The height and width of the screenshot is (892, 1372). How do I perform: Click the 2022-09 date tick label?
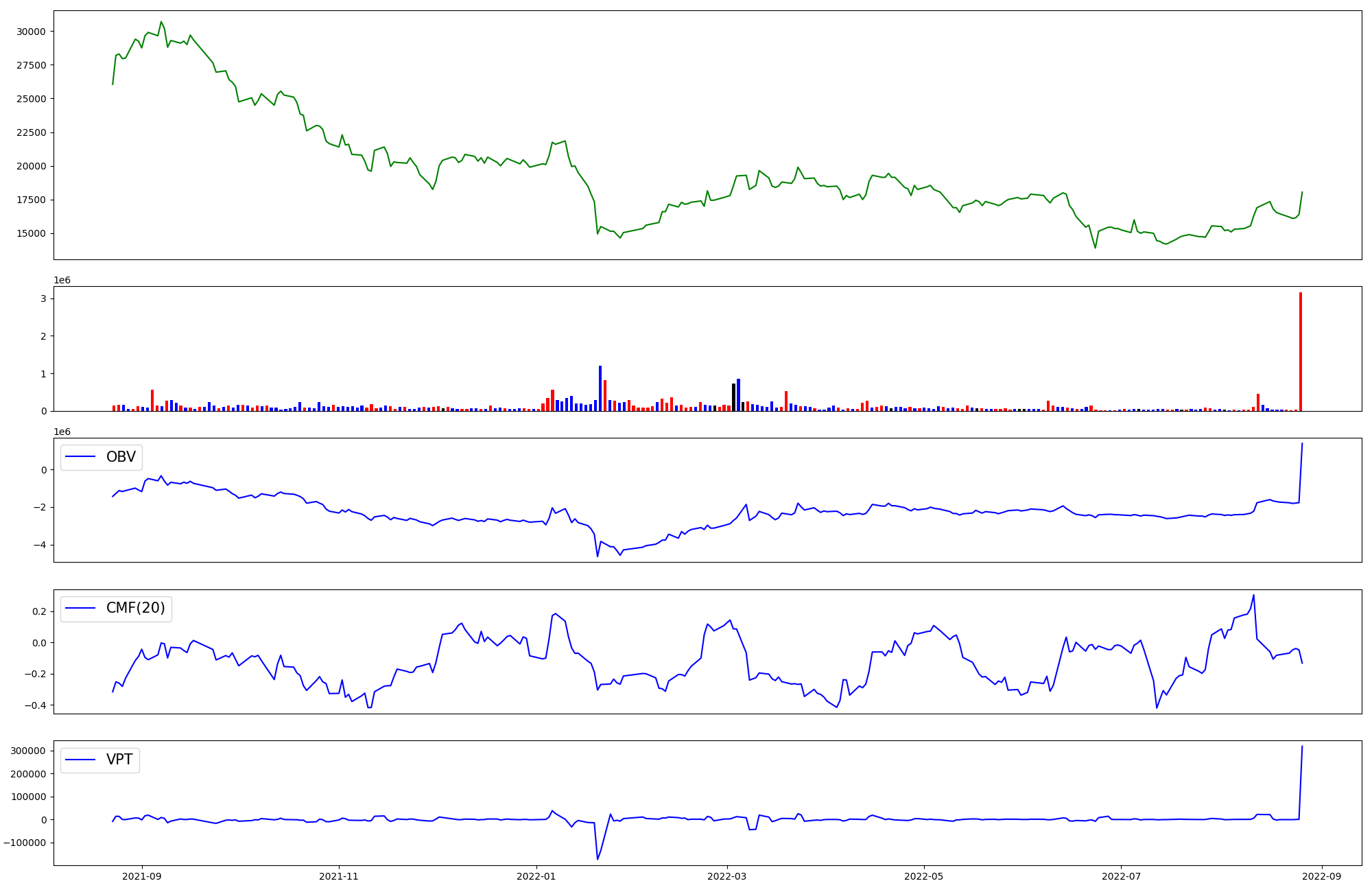(x=1321, y=876)
